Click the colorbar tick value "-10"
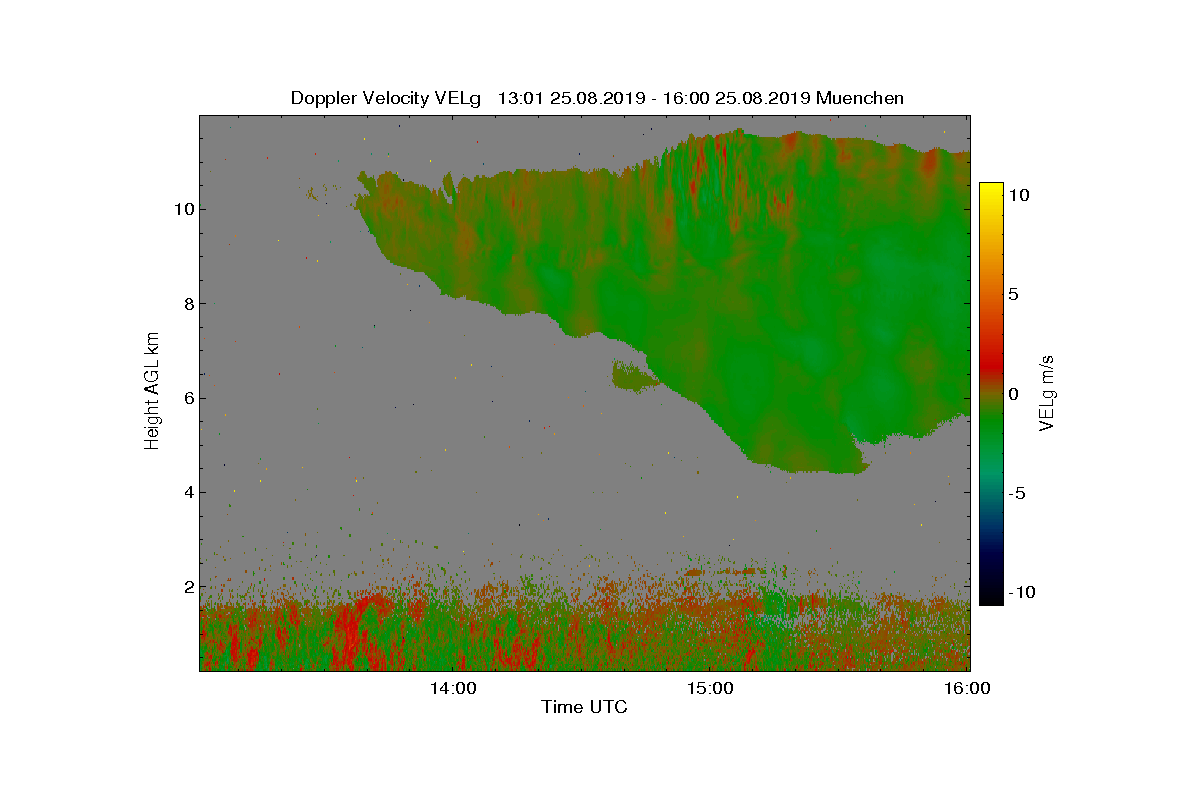 pyautogui.click(x=1021, y=593)
